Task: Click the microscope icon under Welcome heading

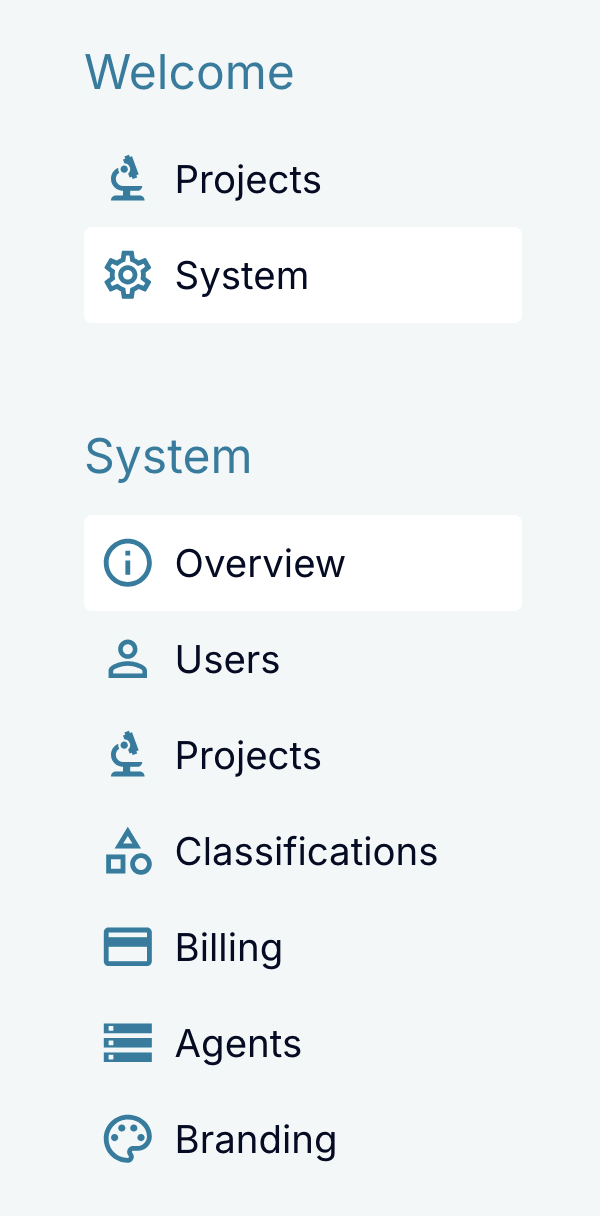Action: (x=128, y=179)
